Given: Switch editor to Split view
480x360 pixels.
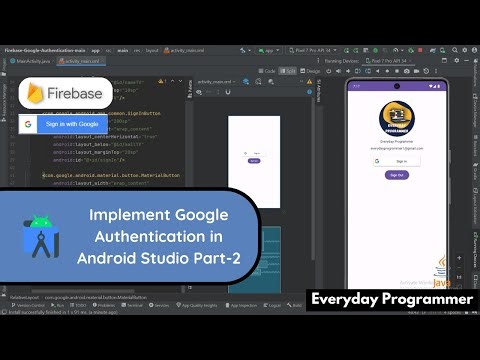Looking at the screenshot, I should (x=288, y=71).
